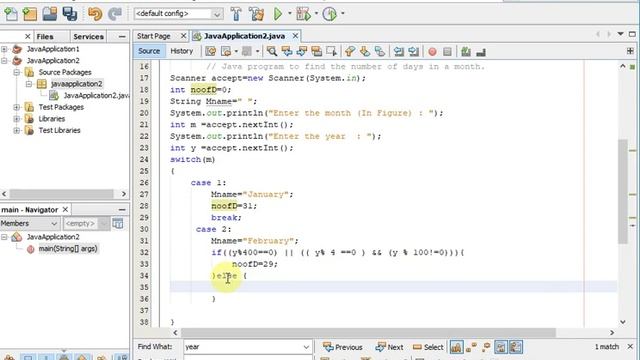Click the Profile Project icon
Viewport: 640px width, 360px height.
click(329, 14)
